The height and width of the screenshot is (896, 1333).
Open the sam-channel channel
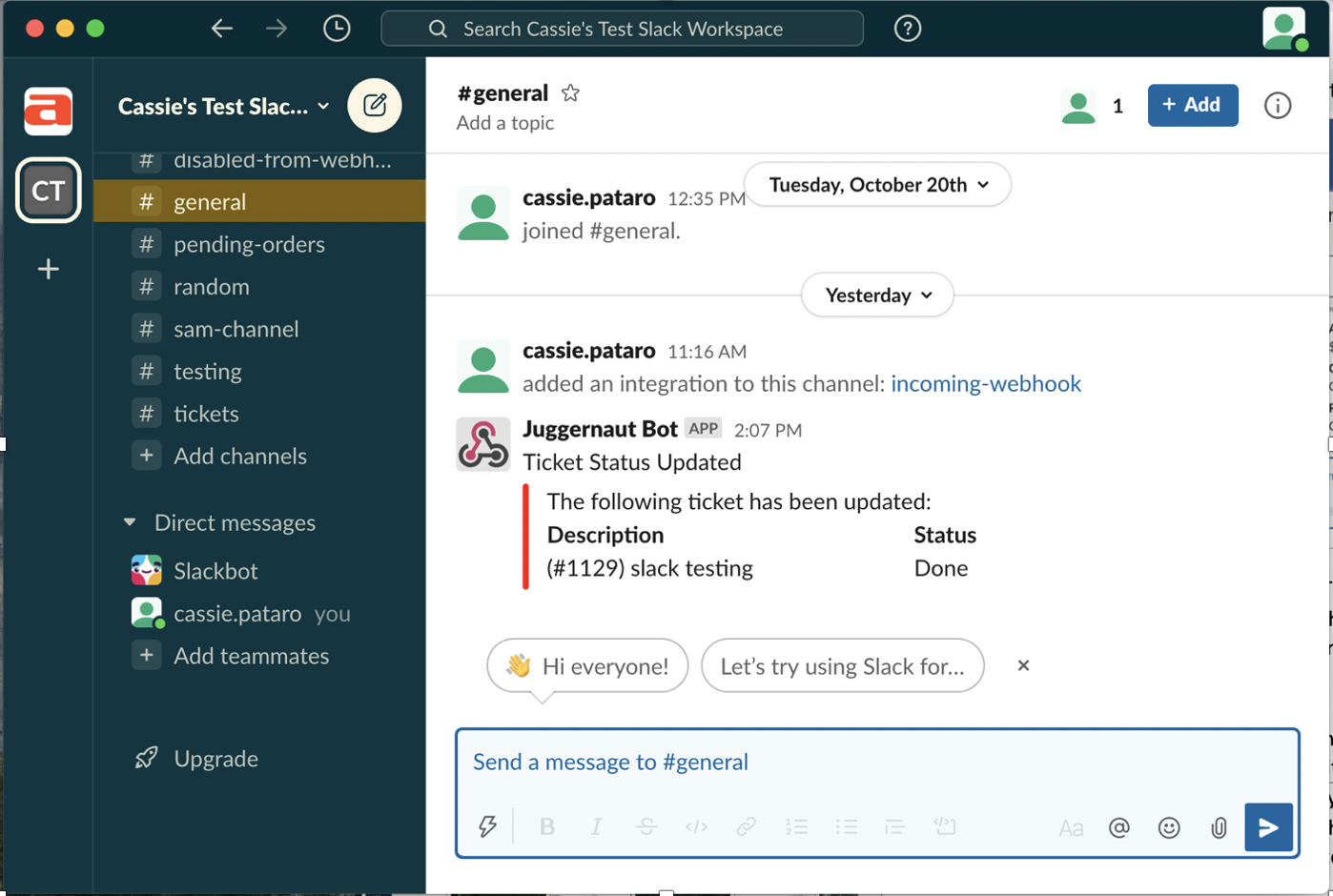236,329
